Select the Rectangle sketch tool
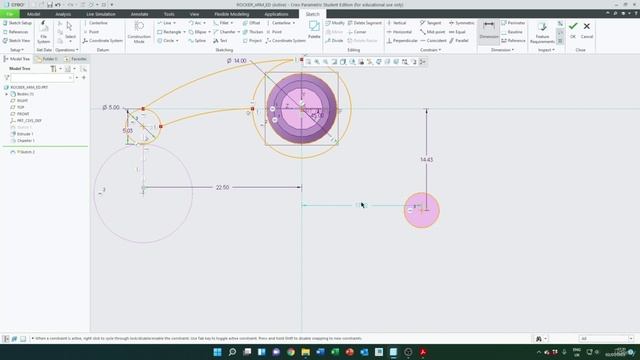The image size is (640, 360). click(x=169, y=32)
